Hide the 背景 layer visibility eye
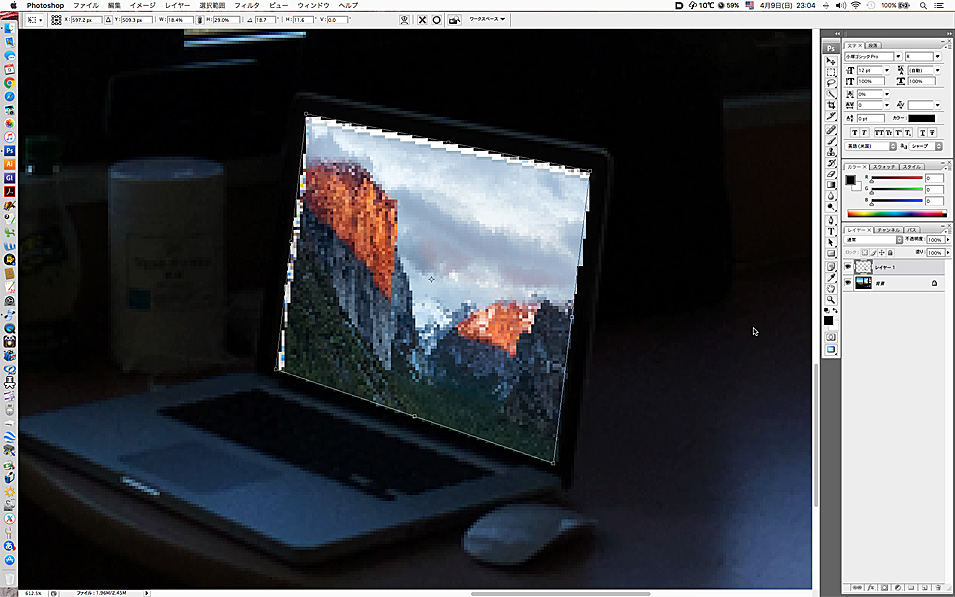Screen dimensions: 955x597 click(848, 283)
